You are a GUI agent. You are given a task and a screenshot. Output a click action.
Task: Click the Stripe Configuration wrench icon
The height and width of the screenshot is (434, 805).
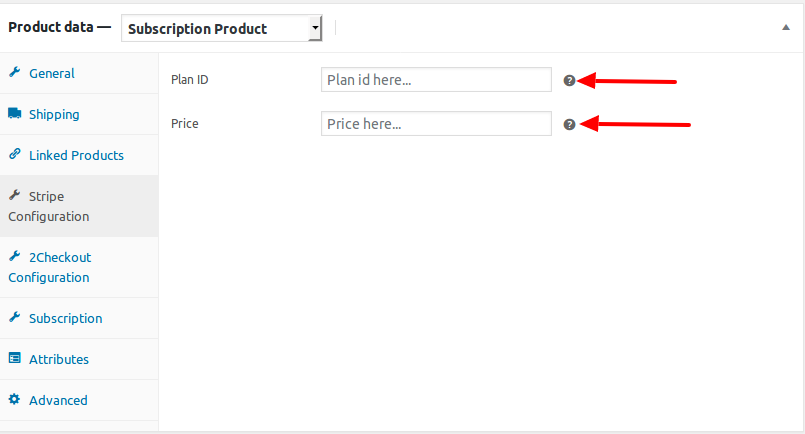click(15, 195)
